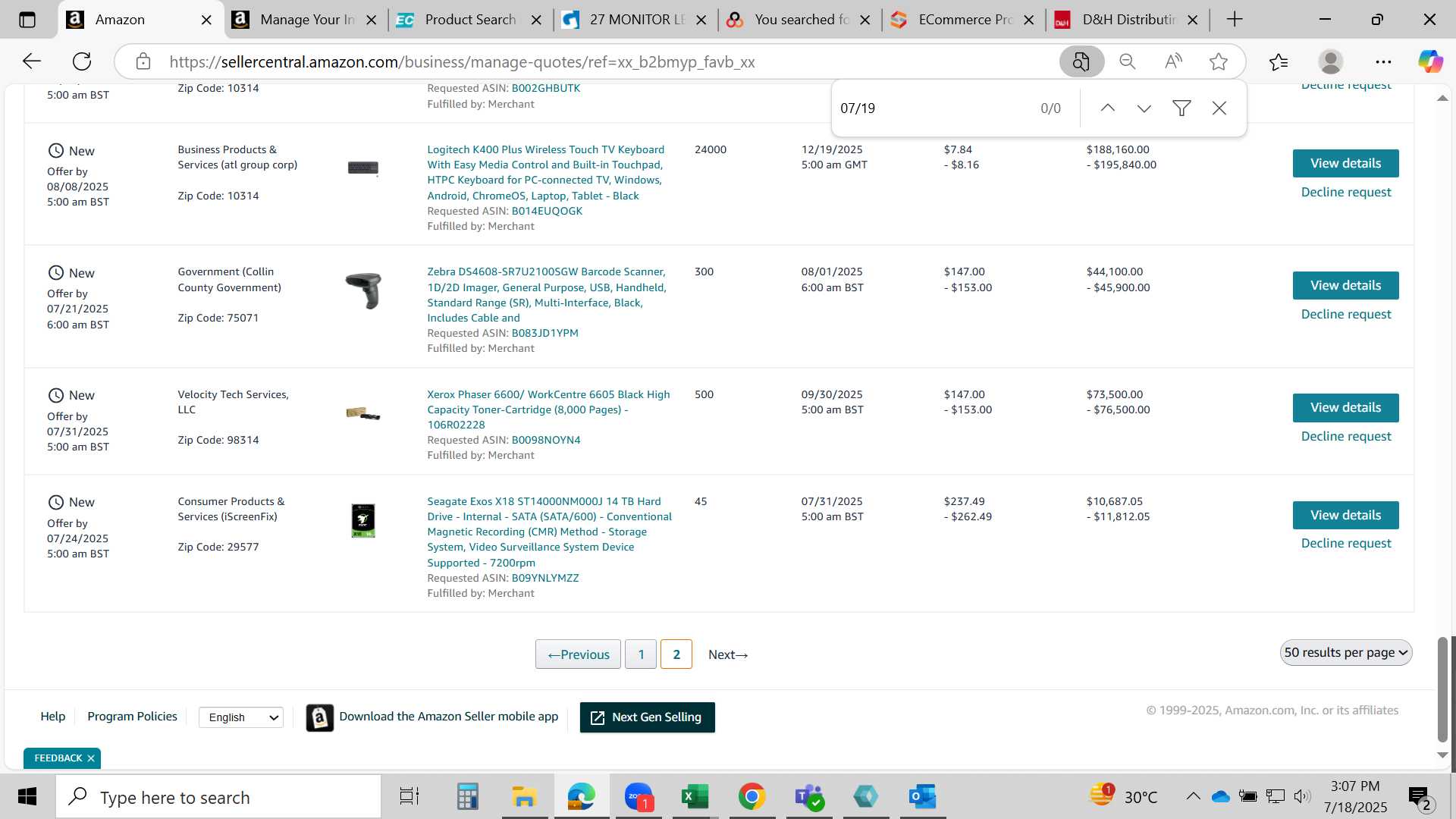Open Outlook from the taskbar

click(922, 796)
